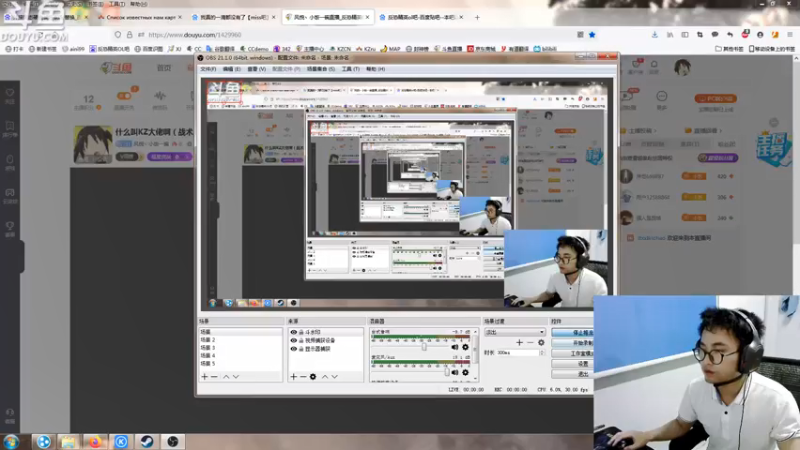Screen dimensions: 800x450
Task: Open settings gear for 台式音响 audio channel
Action: click(465, 347)
